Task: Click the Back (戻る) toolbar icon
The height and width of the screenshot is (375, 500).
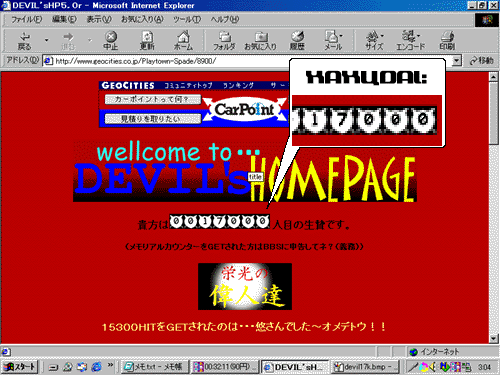Action: (24, 41)
